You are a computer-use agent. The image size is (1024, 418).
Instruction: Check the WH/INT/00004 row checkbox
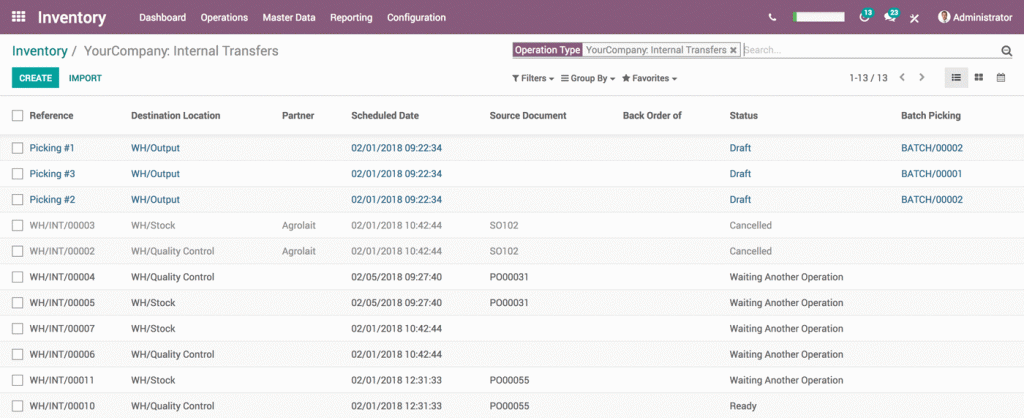click(17, 277)
